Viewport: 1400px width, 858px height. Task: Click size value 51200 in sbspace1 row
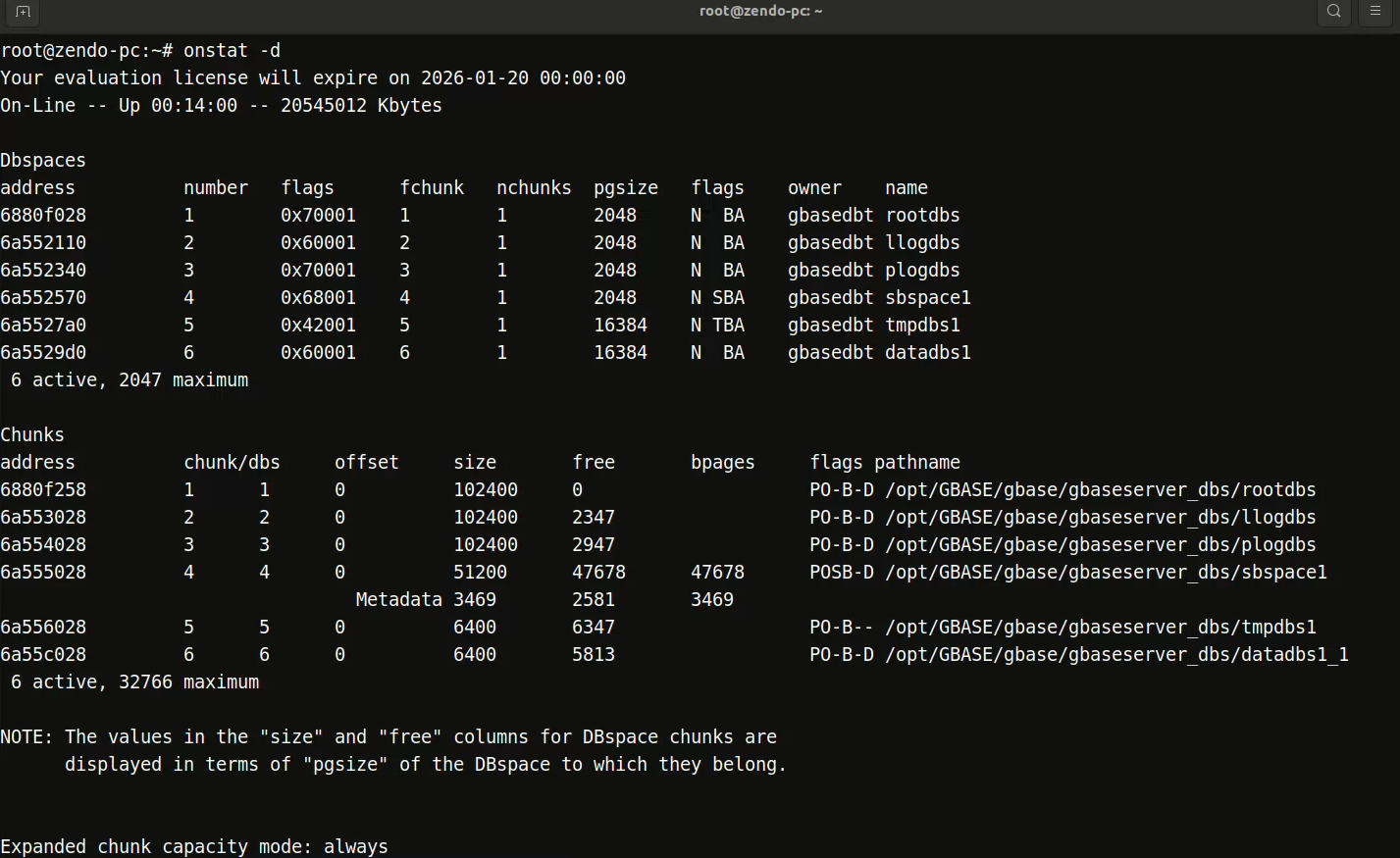[x=480, y=573]
